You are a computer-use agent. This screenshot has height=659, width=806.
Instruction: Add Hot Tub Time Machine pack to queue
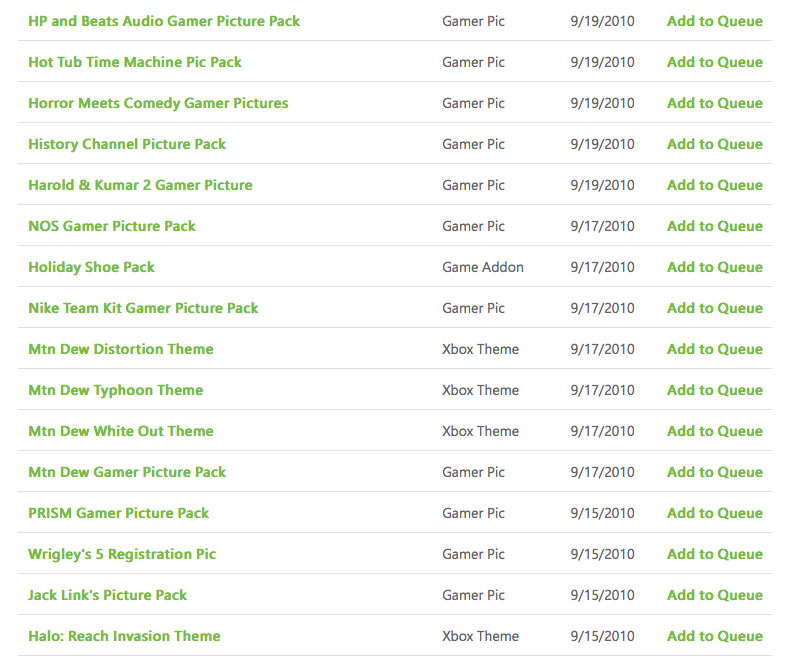715,62
